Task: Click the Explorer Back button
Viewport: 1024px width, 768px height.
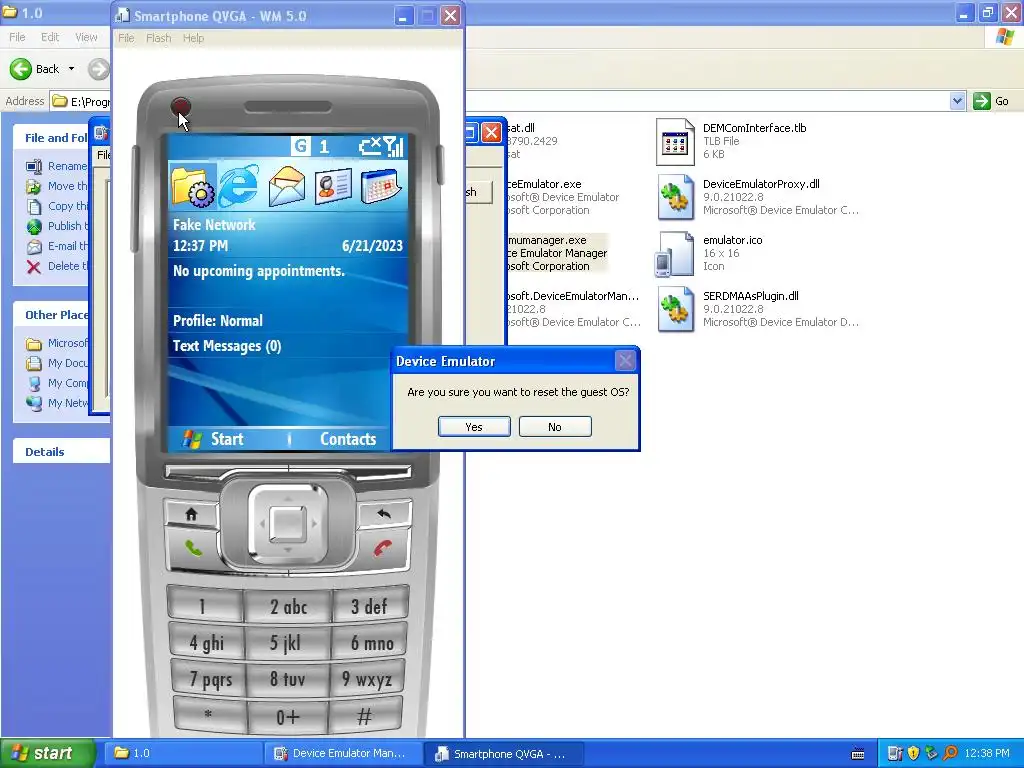Action: (x=35, y=69)
